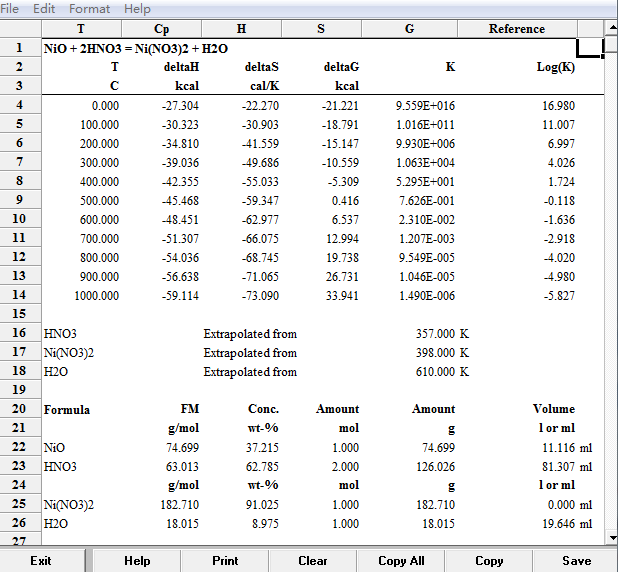Select the reaction equation NiO + 2HNO3 cell
Screen dimensions: 618x572
coord(136,48)
